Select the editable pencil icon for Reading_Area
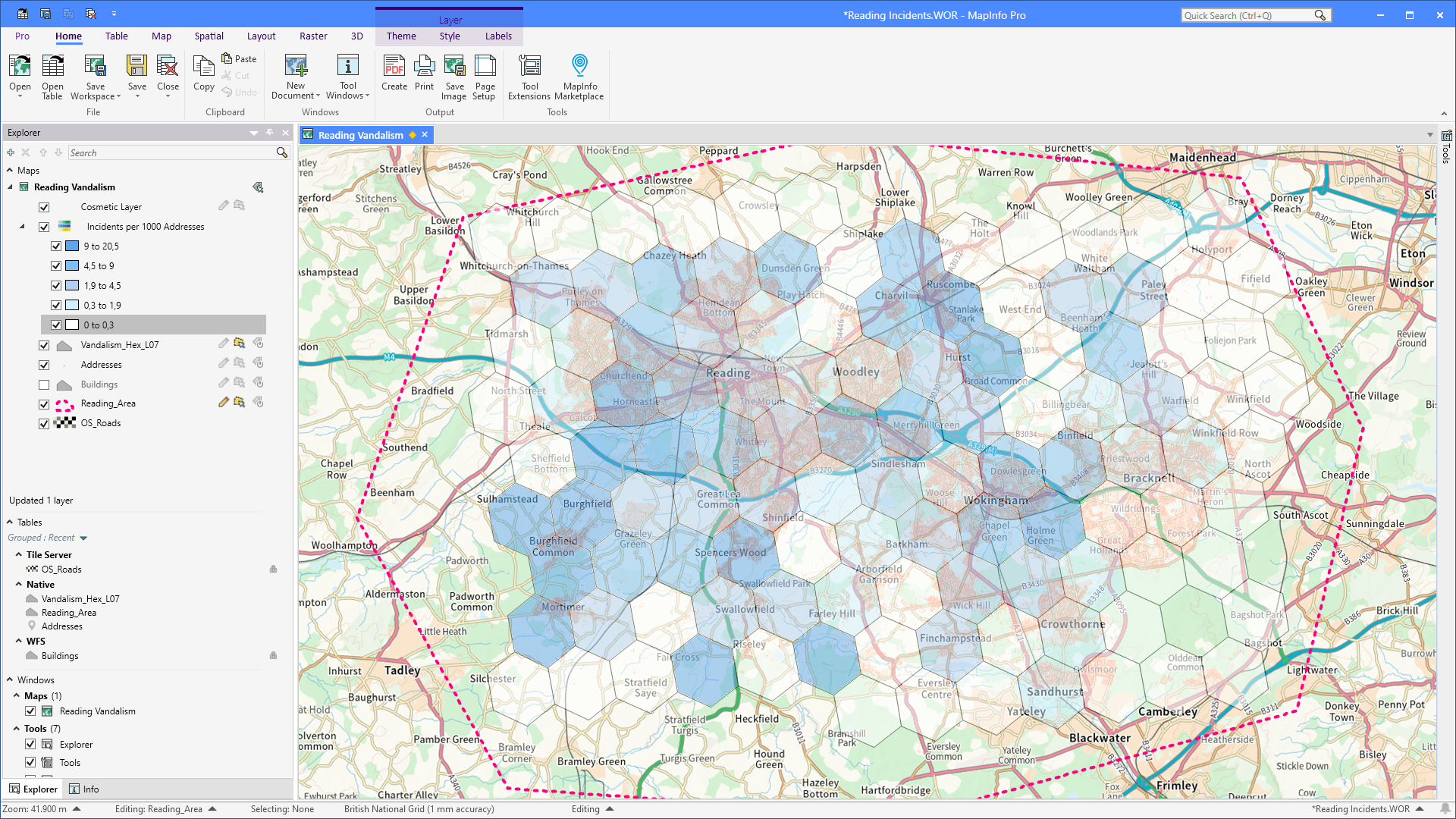The width and height of the screenshot is (1456, 819). pos(223,403)
